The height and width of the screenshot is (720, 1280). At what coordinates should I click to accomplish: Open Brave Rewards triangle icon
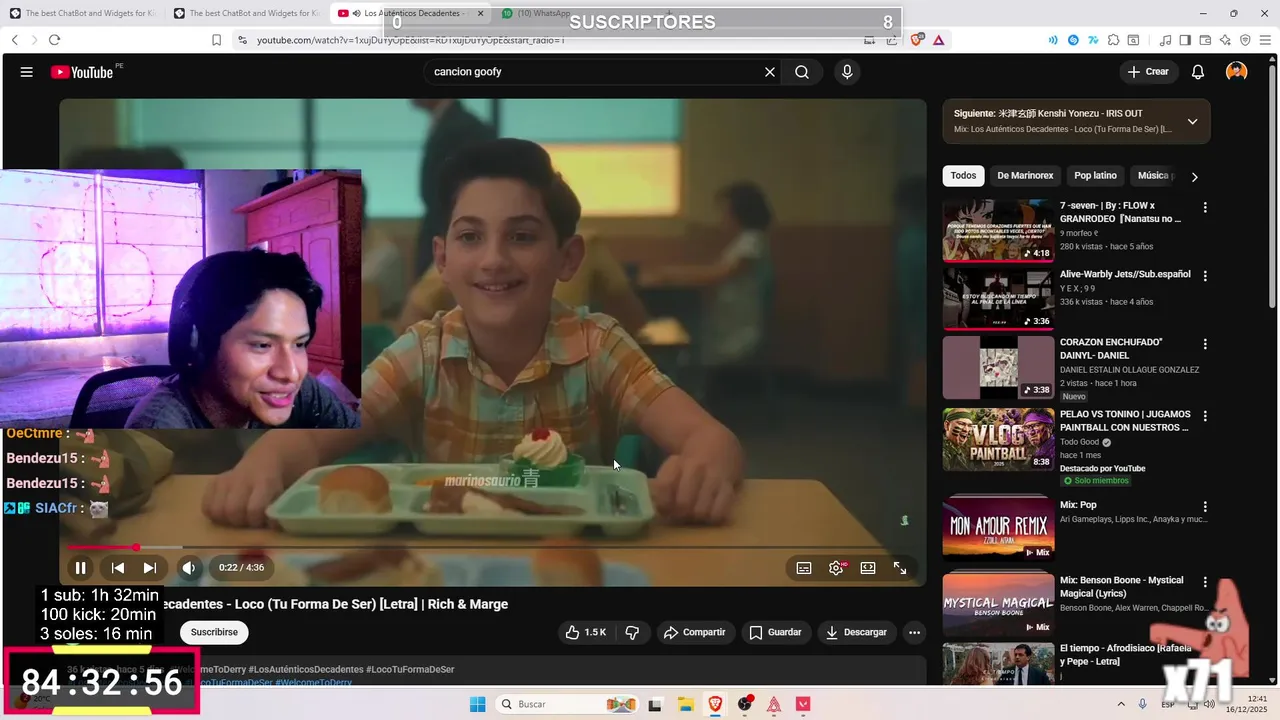(938, 40)
